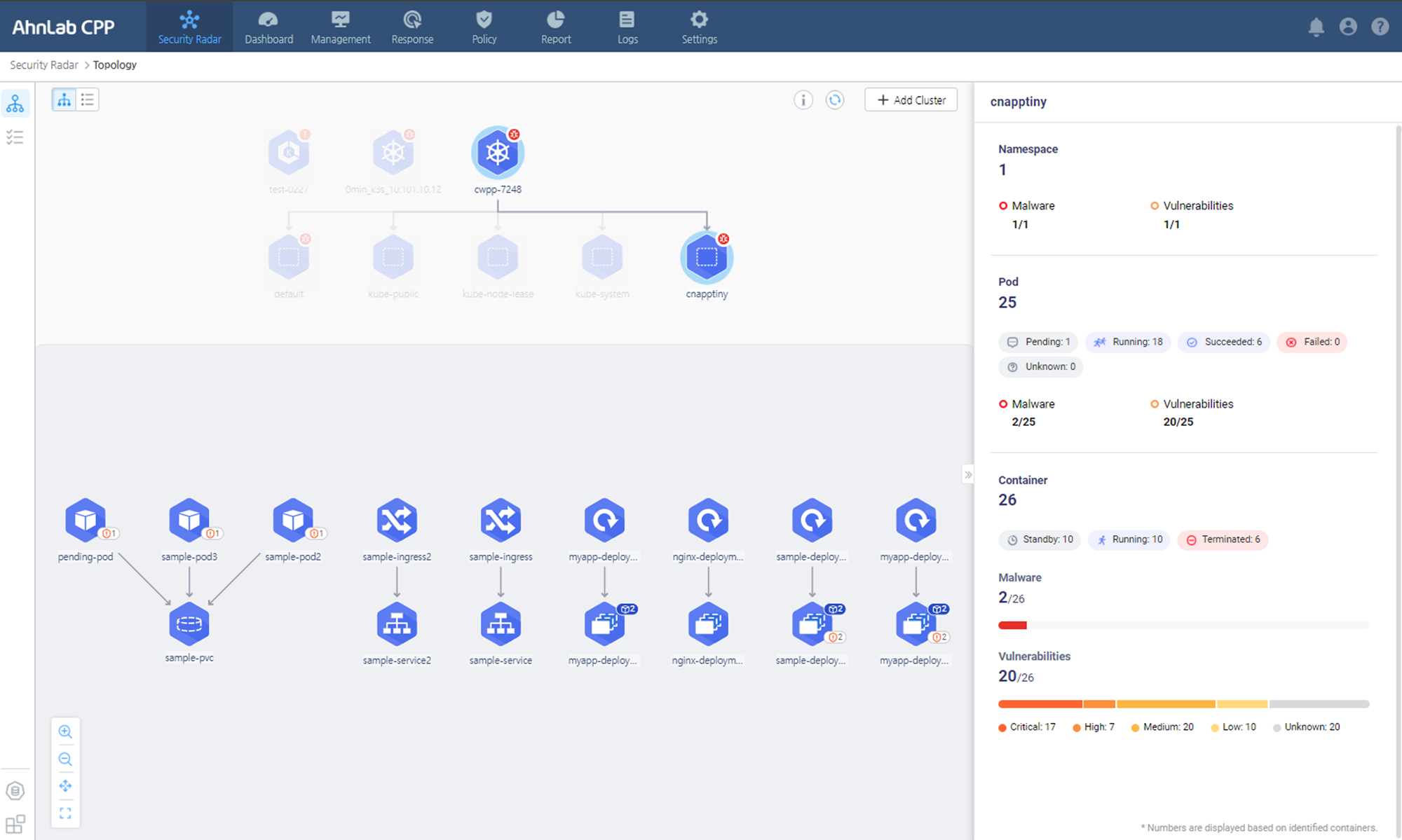Collapse the cnapptiny details panel
The image size is (1402, 840).
[x=968, y=475]
